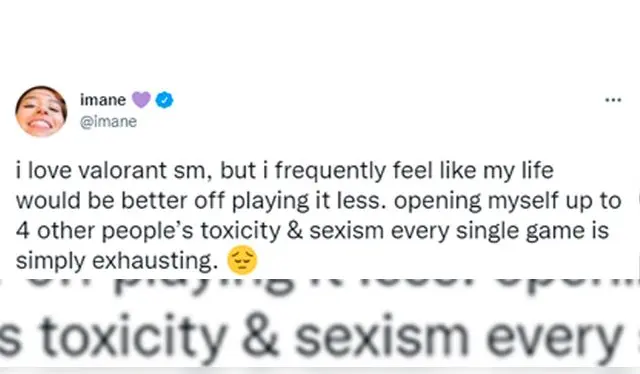Click the purple heart emoji beside imane

[141, 100]
